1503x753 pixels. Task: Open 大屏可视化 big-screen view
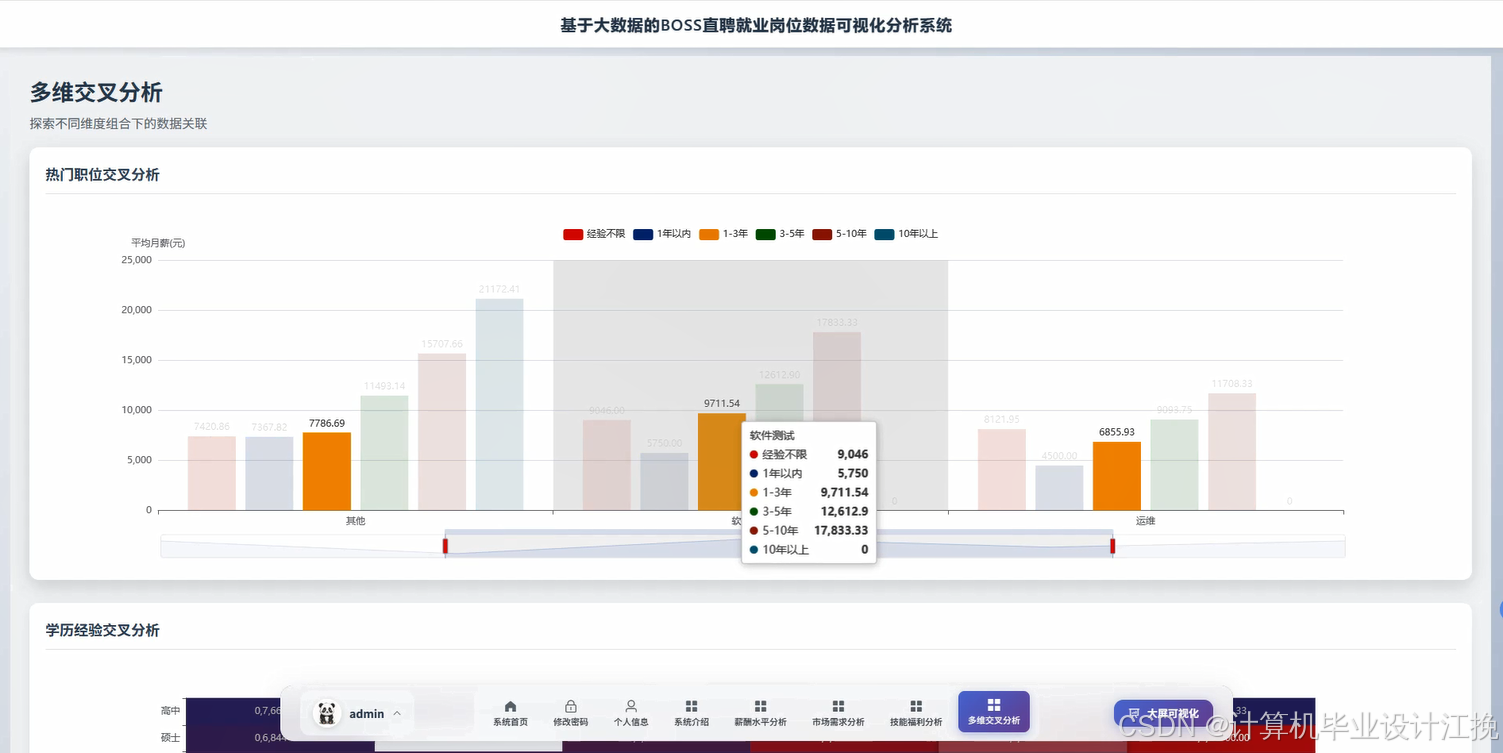1163,714
